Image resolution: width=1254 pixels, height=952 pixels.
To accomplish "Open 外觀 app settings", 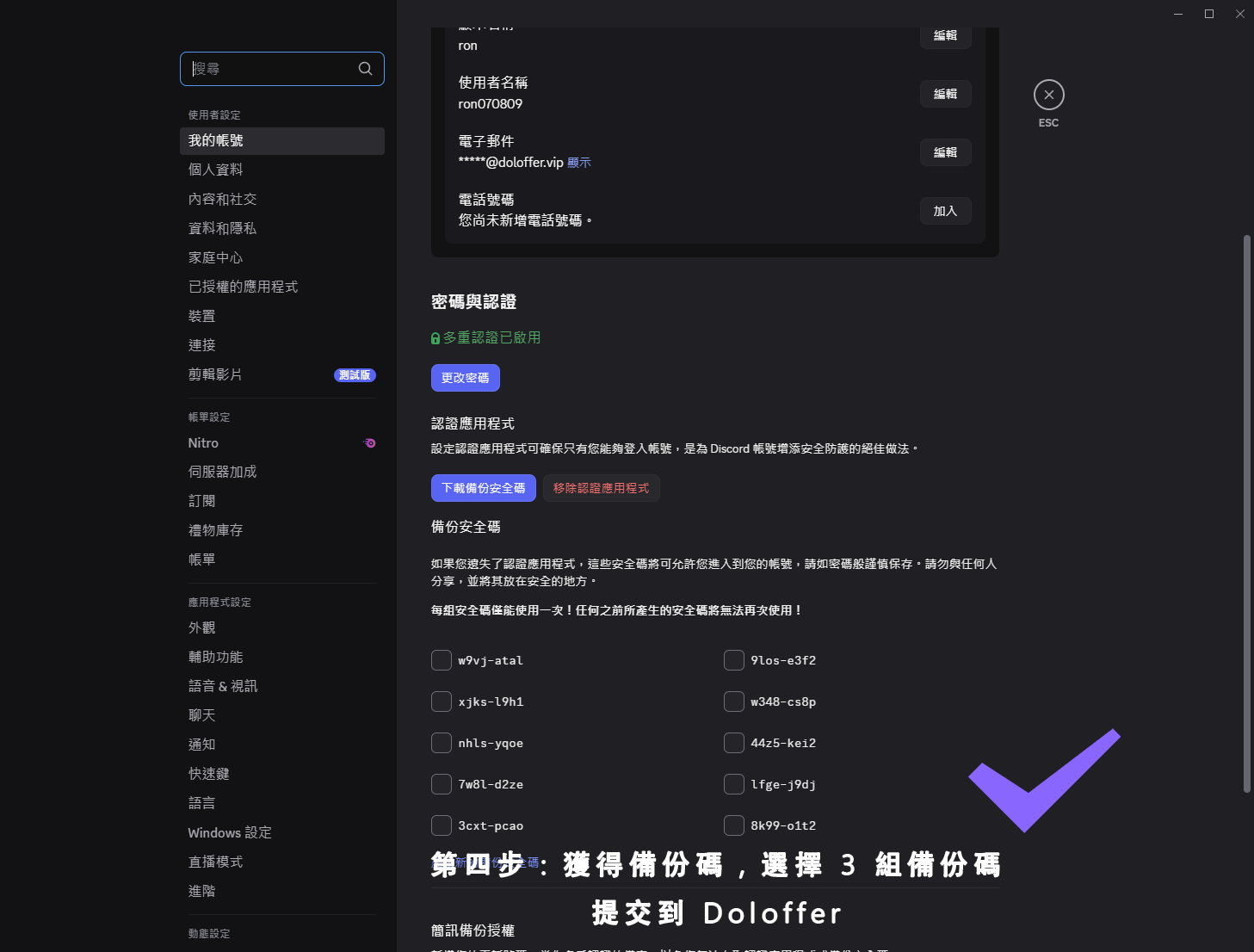I will 282,628.
